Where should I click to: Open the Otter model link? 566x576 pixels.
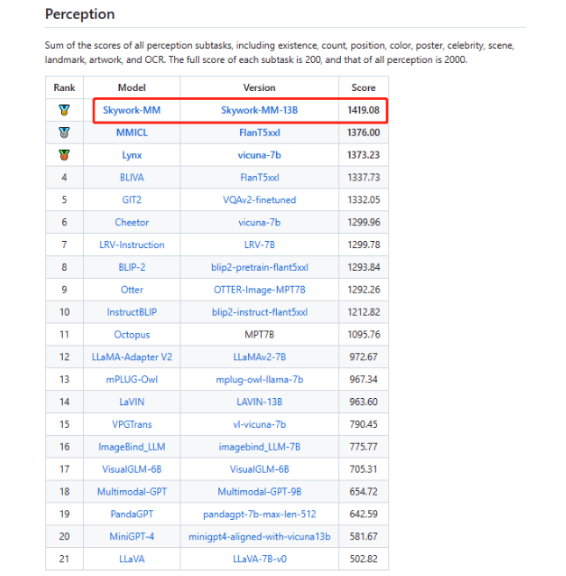coord(132,289)
